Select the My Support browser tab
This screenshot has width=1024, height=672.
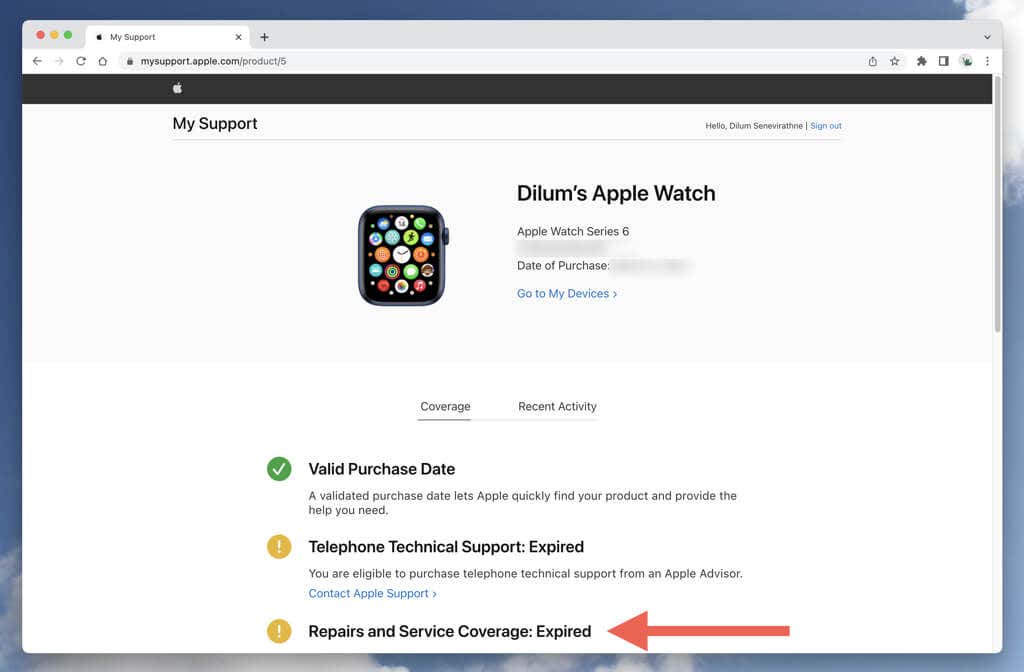coord(167,37)
